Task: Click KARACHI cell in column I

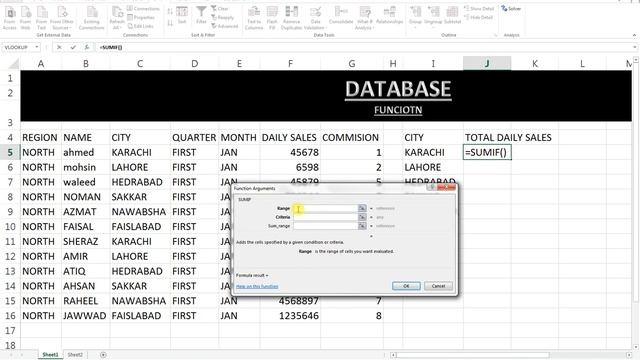Action: [433, 152]
